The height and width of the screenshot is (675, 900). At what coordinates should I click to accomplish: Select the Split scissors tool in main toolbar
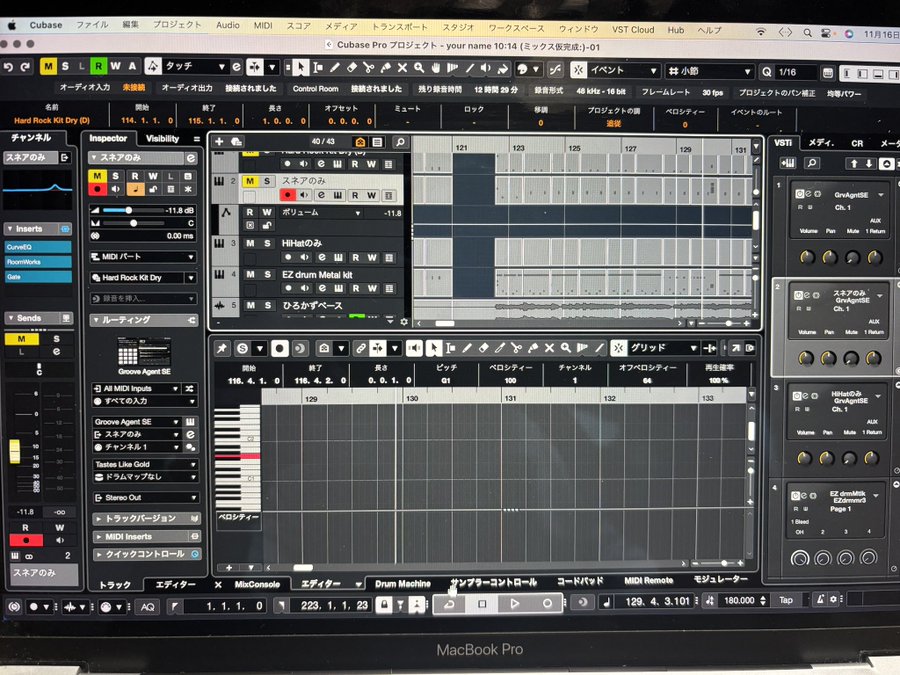coord(368,68)
